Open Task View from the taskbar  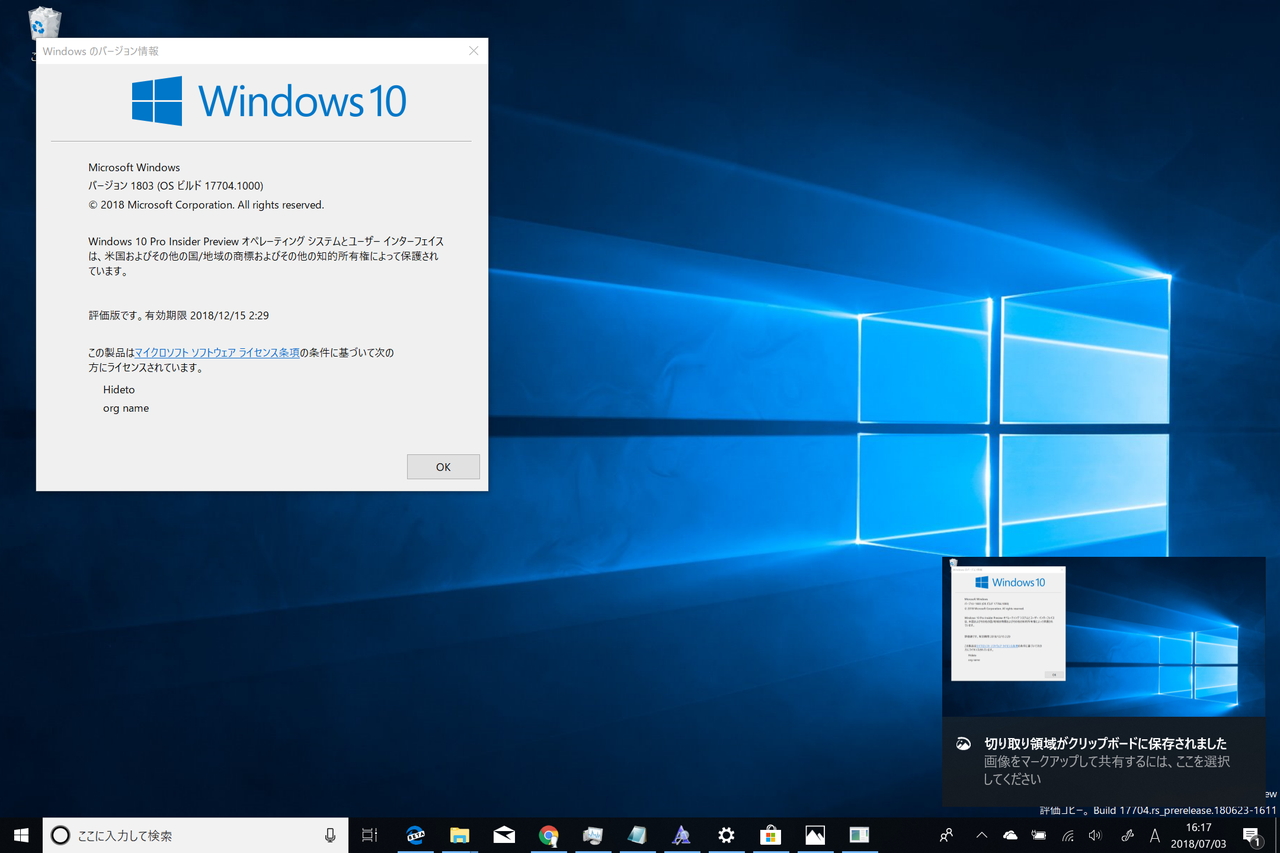(369, 835)
